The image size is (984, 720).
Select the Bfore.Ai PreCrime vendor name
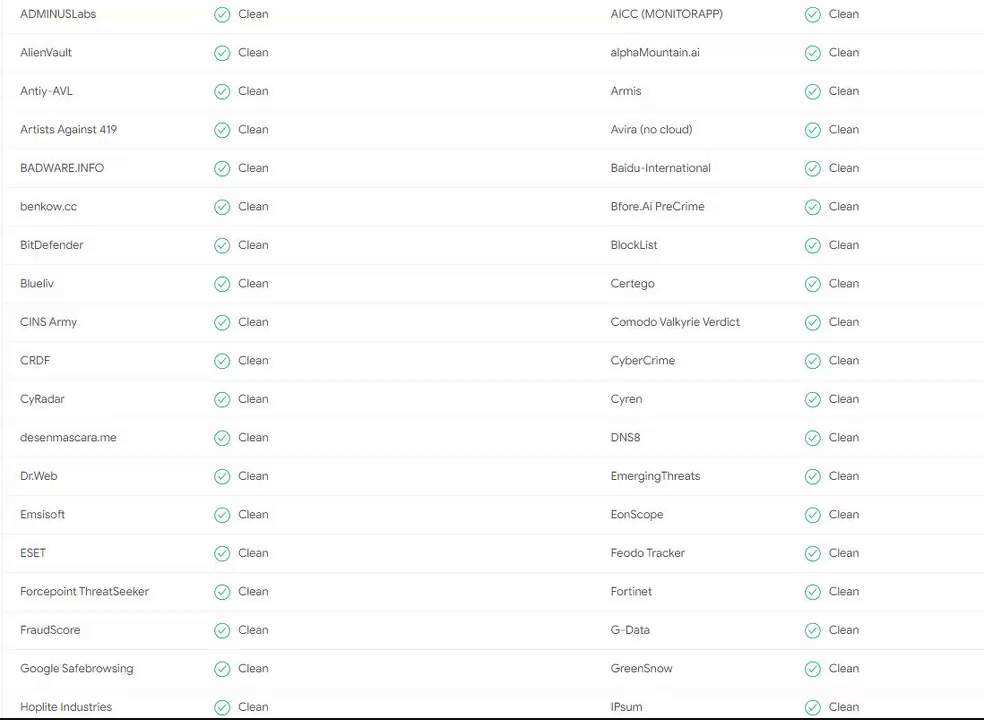658,206
